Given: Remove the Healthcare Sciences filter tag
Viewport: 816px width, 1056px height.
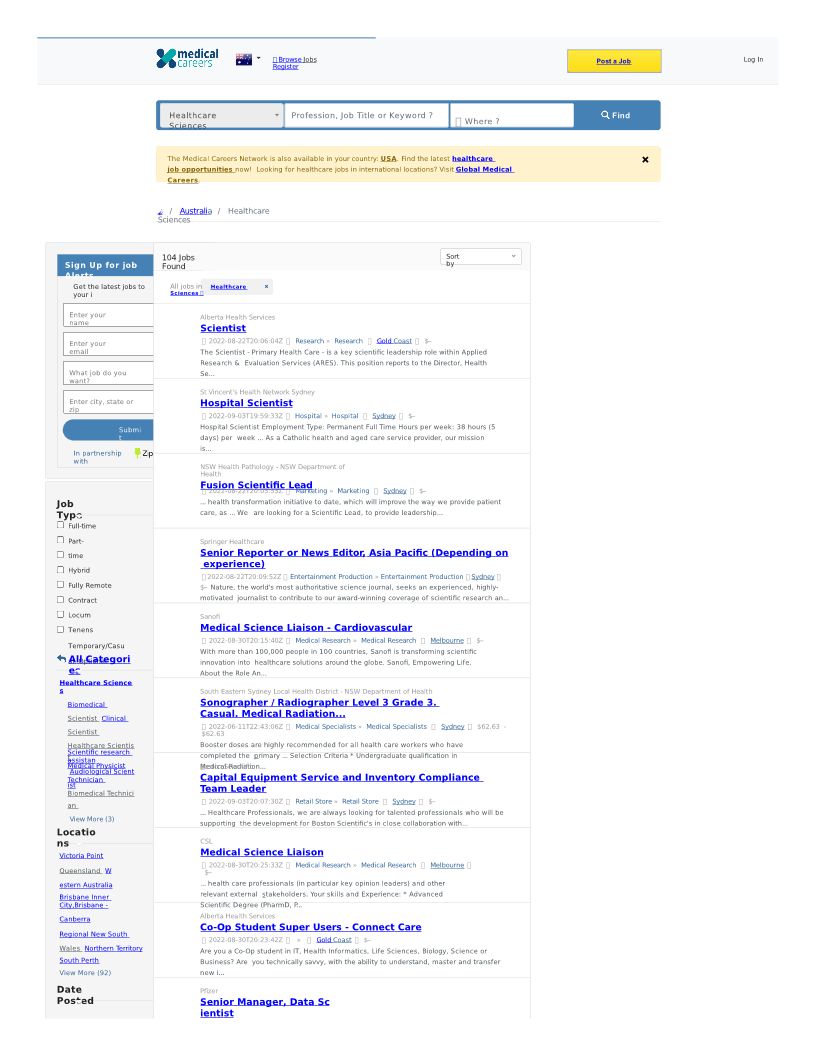Looking at the screenshot, I should point(266,287).
